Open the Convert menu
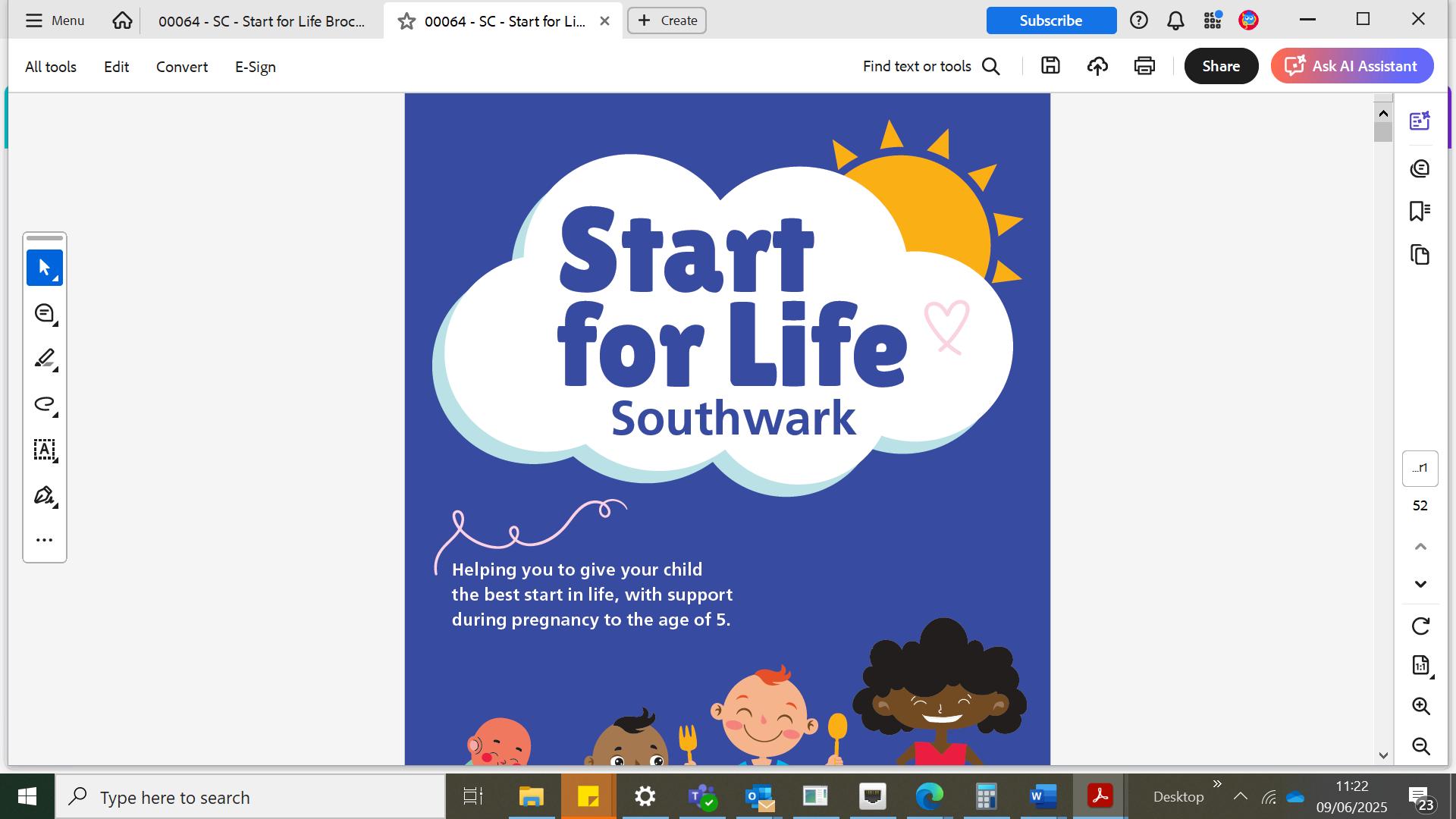This screenshot has height=819, width=1456. [182, 67]
